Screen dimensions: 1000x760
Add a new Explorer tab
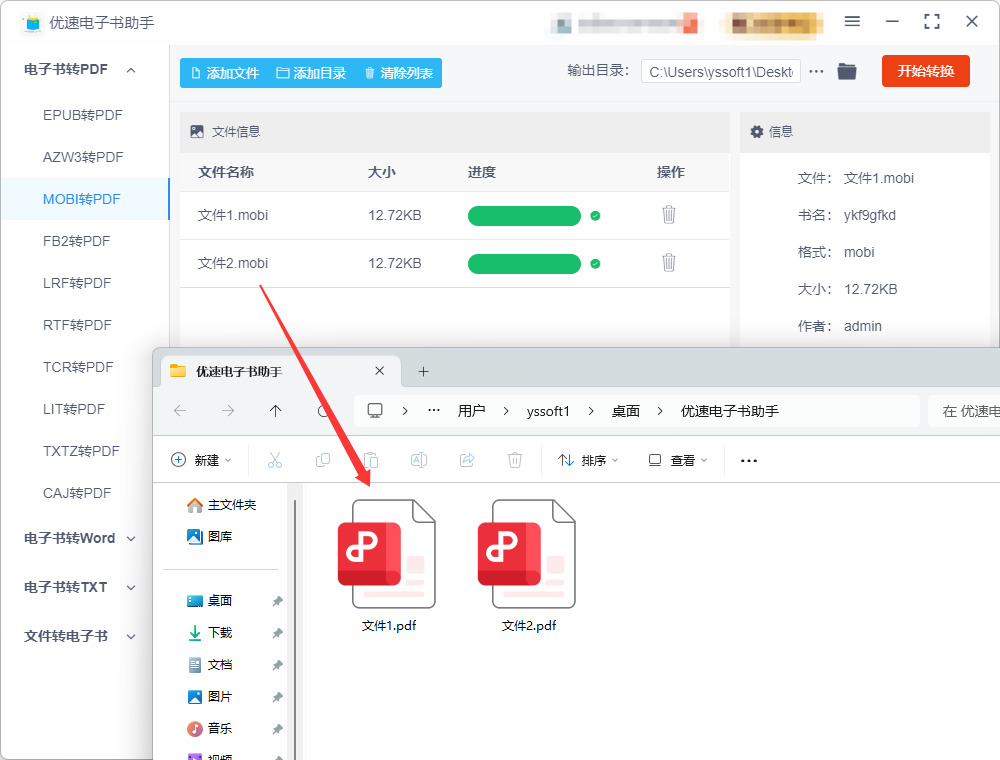coord(423,371)
